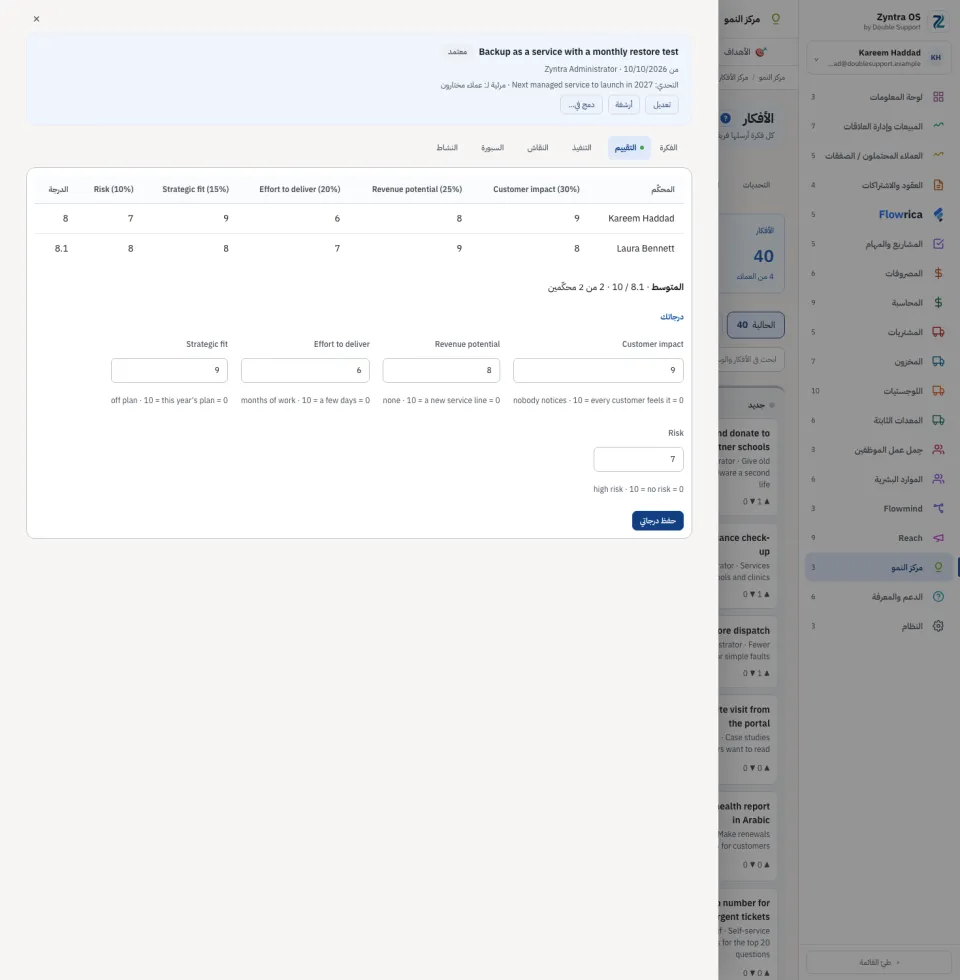Open the النظام settings gear icon

point(938,626)
